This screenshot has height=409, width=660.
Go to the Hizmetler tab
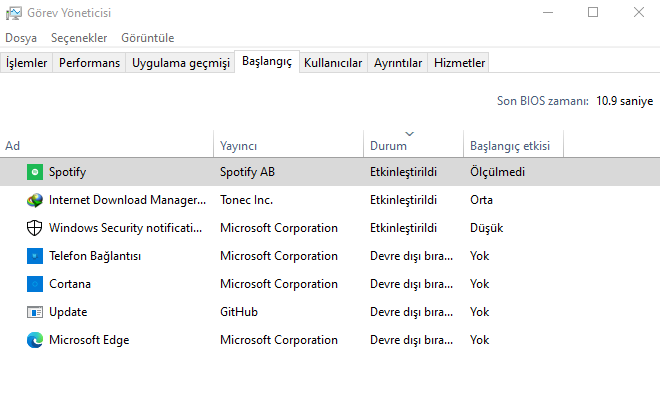click(x=459, y=63)
